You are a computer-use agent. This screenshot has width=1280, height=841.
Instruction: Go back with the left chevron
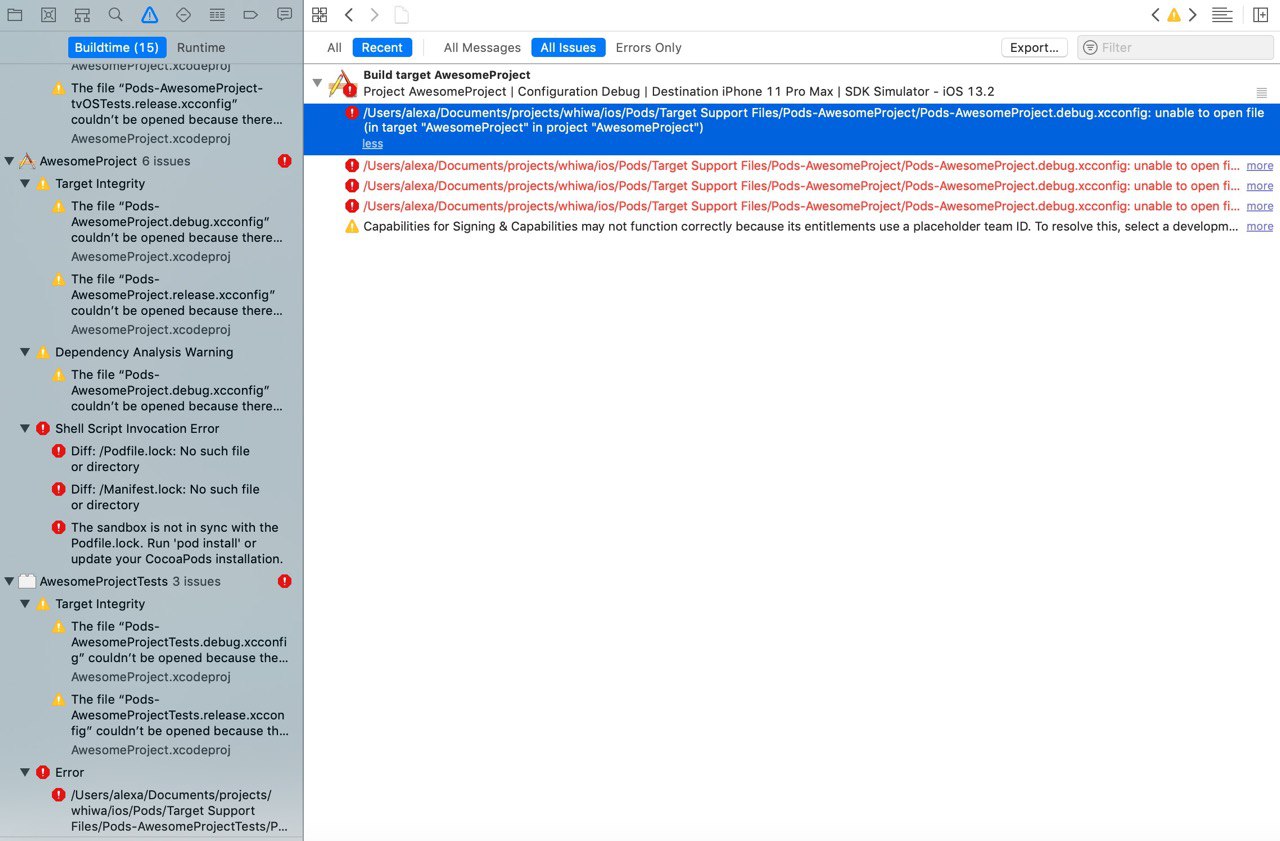(348, 15)
